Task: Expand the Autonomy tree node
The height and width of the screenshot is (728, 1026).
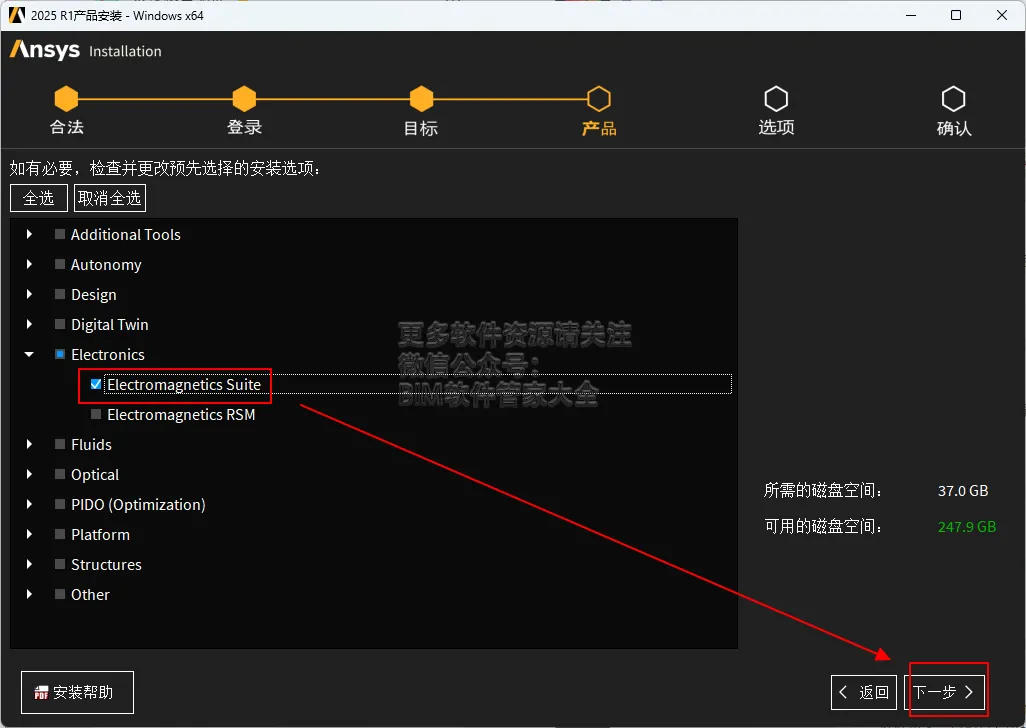Action: tap(29, 264)
